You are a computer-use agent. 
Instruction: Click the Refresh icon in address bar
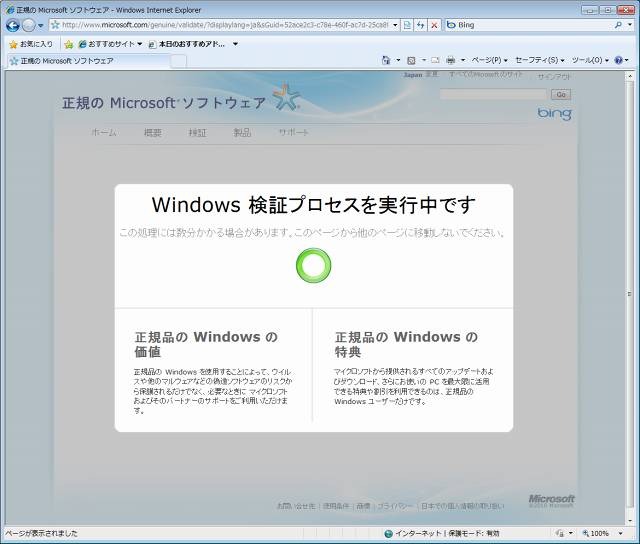click(420, 25)
